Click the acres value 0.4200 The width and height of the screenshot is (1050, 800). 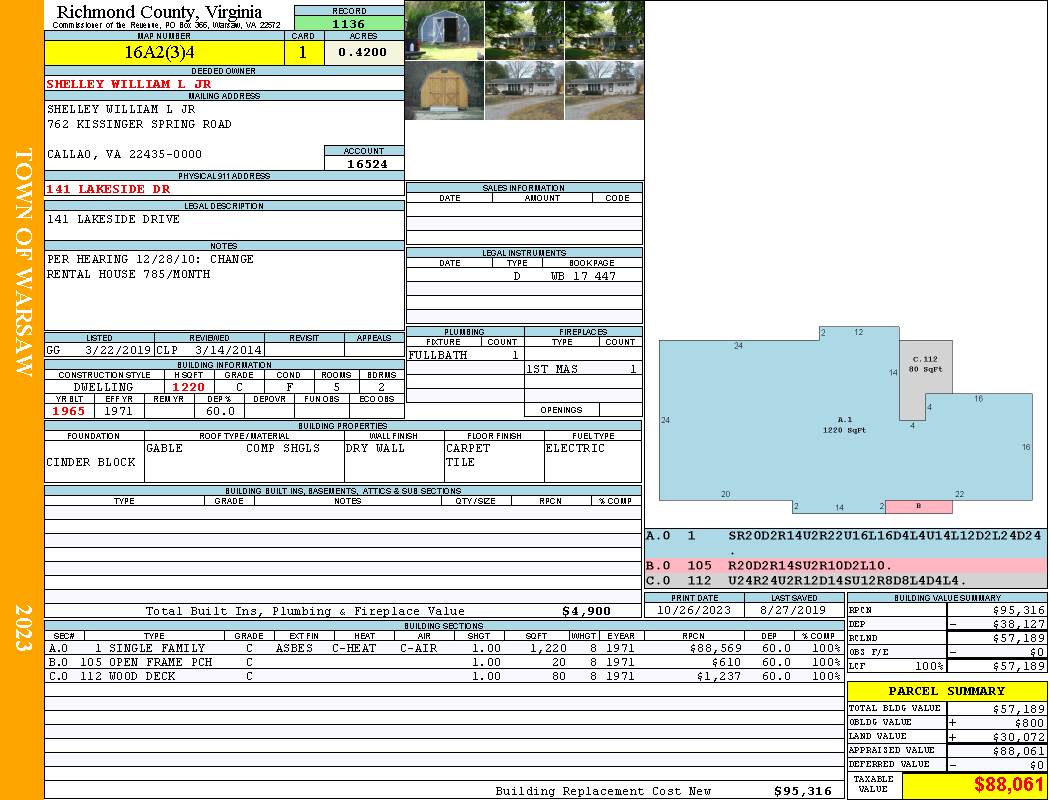point(363,52)
